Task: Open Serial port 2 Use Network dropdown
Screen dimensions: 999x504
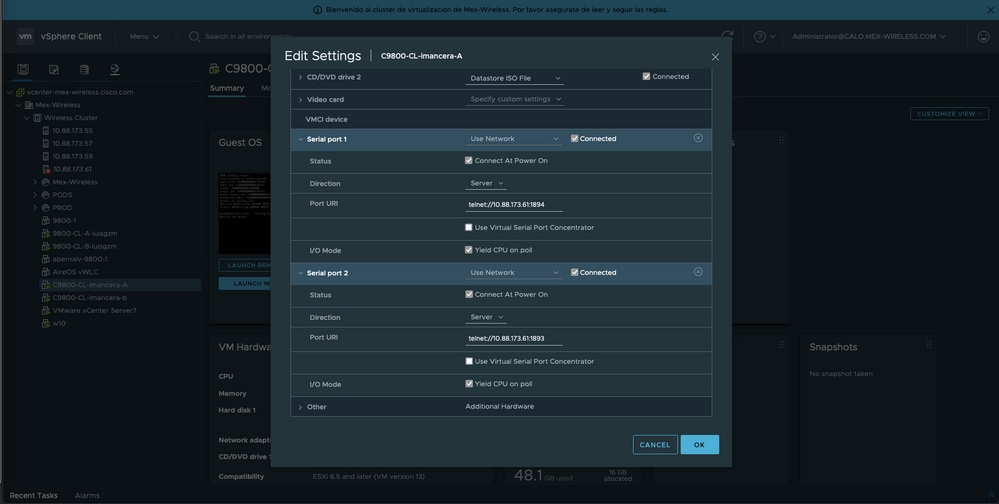Action: (x=513, y=273)
